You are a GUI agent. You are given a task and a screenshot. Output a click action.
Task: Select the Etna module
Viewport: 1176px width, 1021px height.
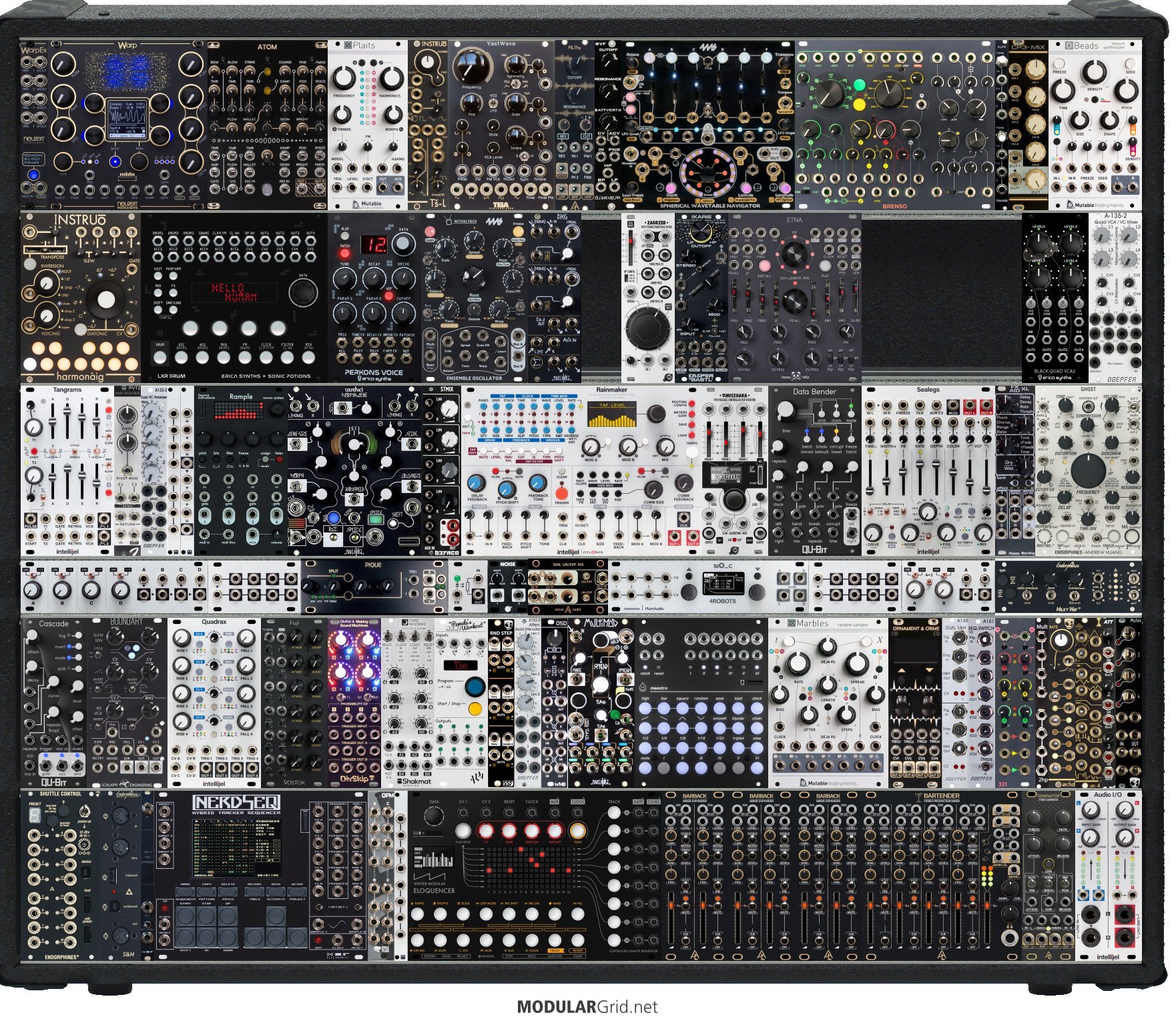point(795,298)
